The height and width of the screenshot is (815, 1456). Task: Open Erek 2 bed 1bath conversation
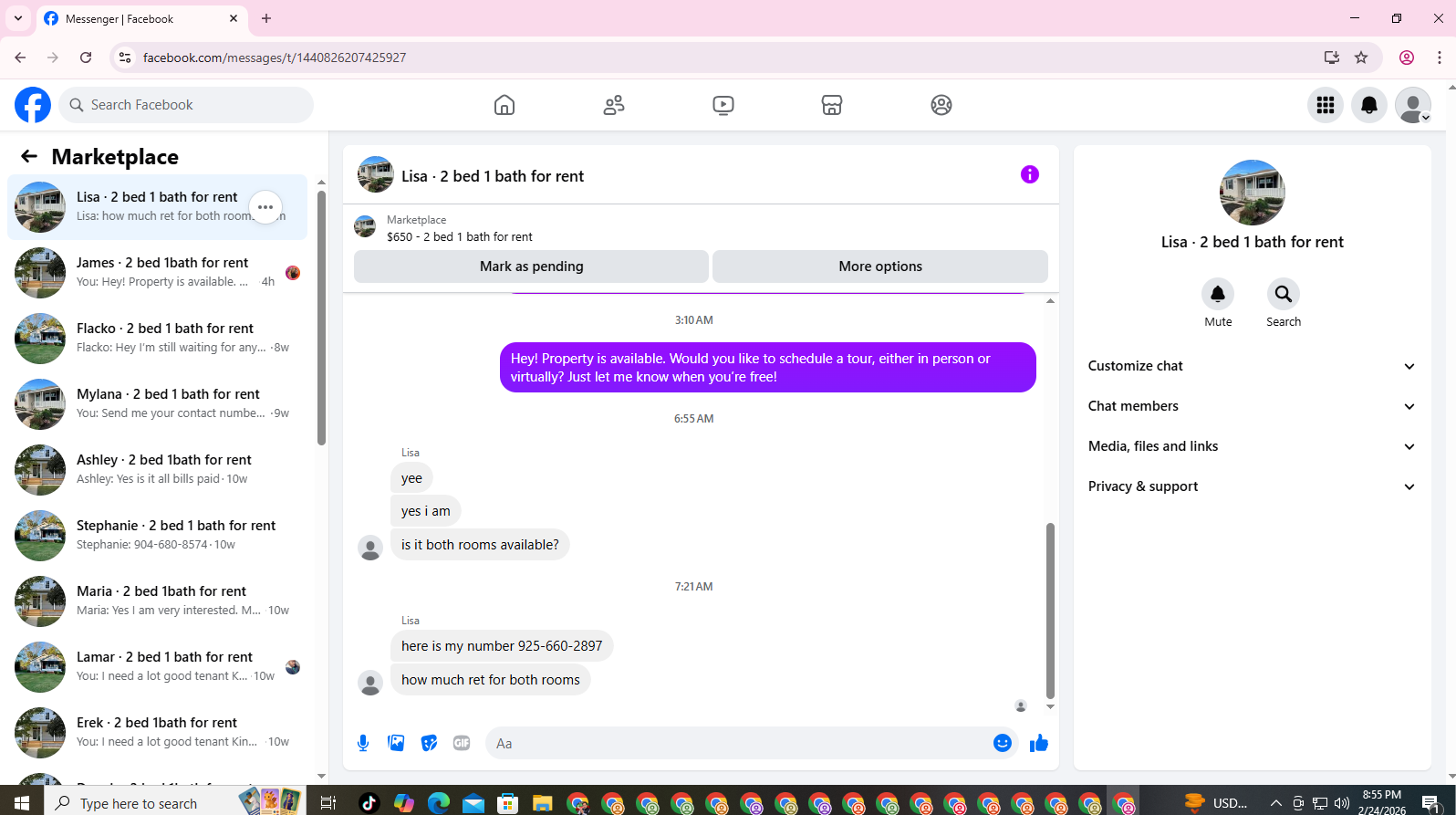[157, 733]
